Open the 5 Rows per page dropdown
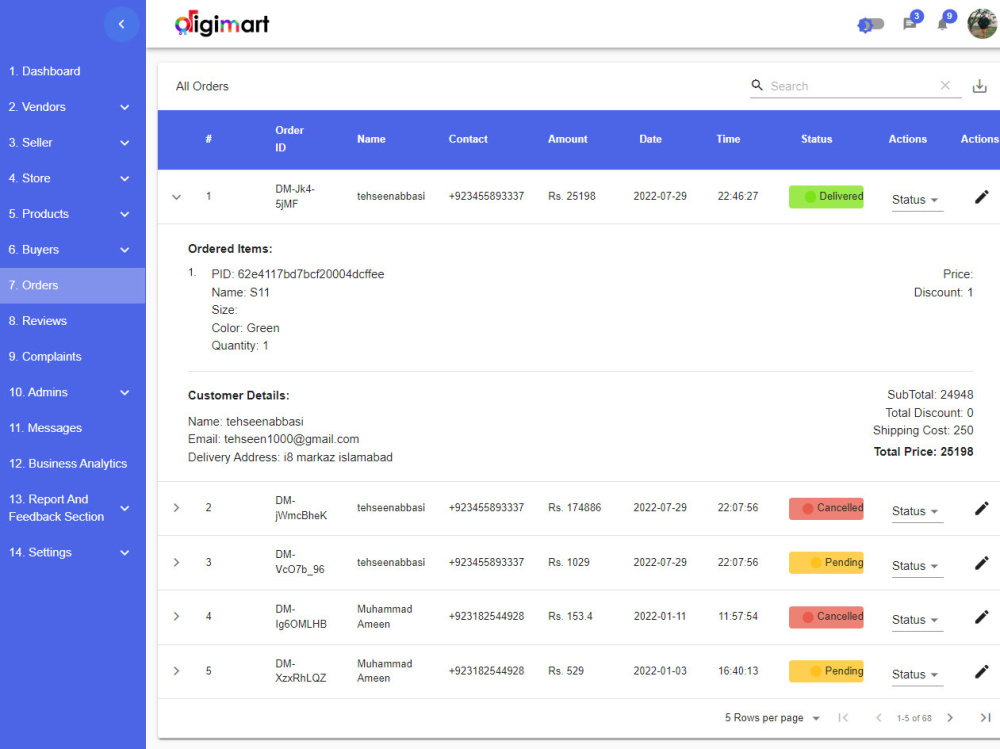Viewport: 1000px width, 749px height. (x=772, y=718)
